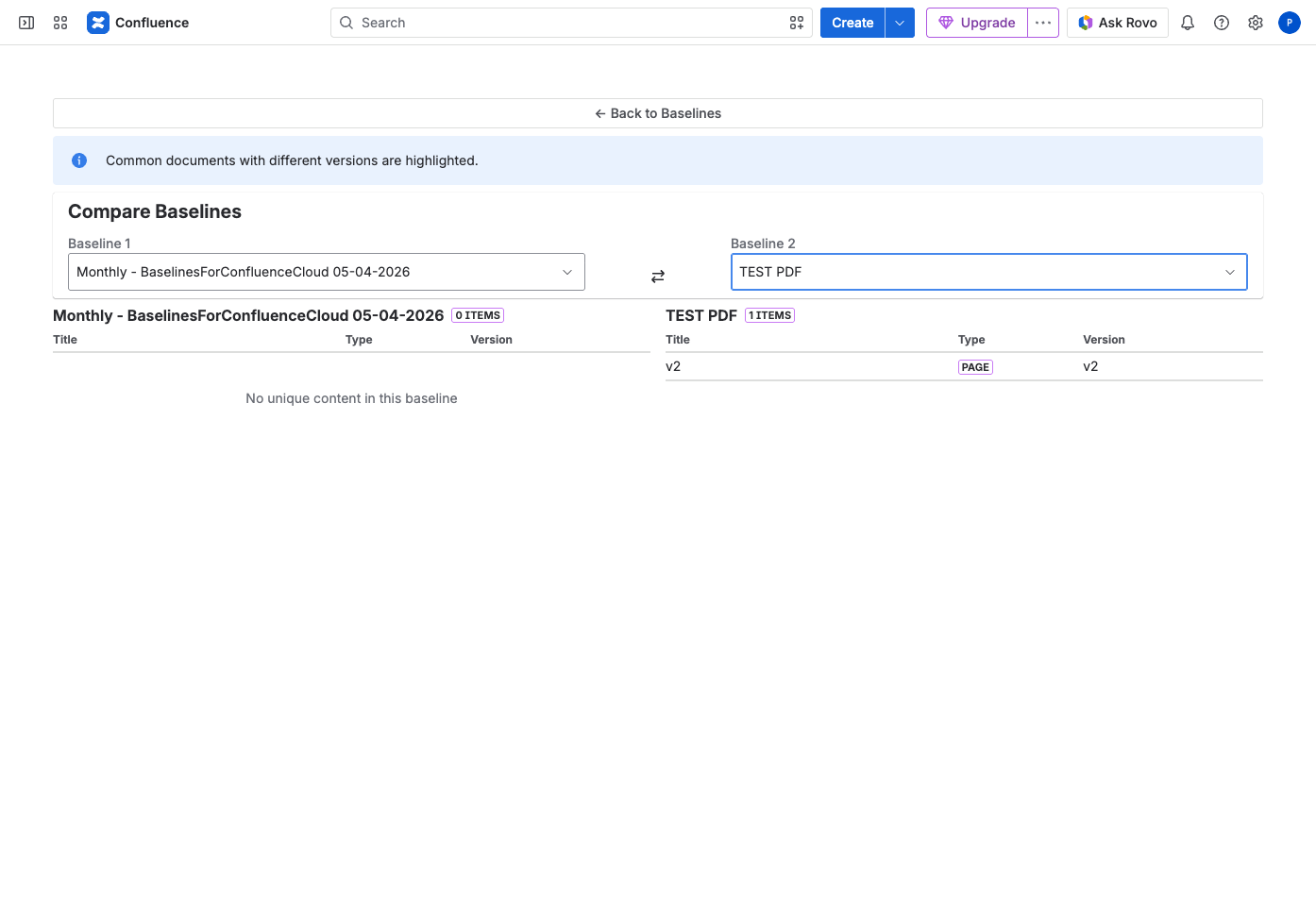Click the 1 ITEMS badge

coord(769,315)
